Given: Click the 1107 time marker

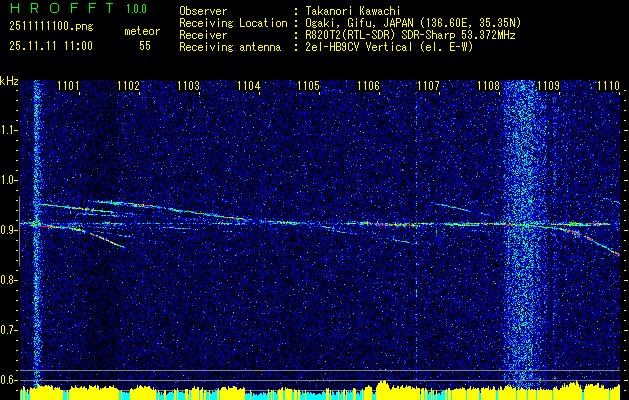Looking at the screenshot, I should click(428, 85).
